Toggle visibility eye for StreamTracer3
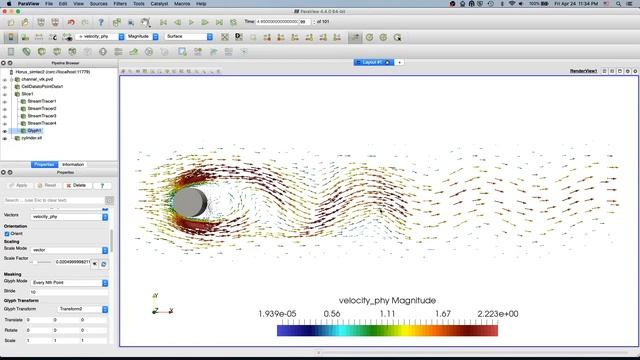Image resolution: width=640 pixels, height=360 pixels. (x=4, y=116)
